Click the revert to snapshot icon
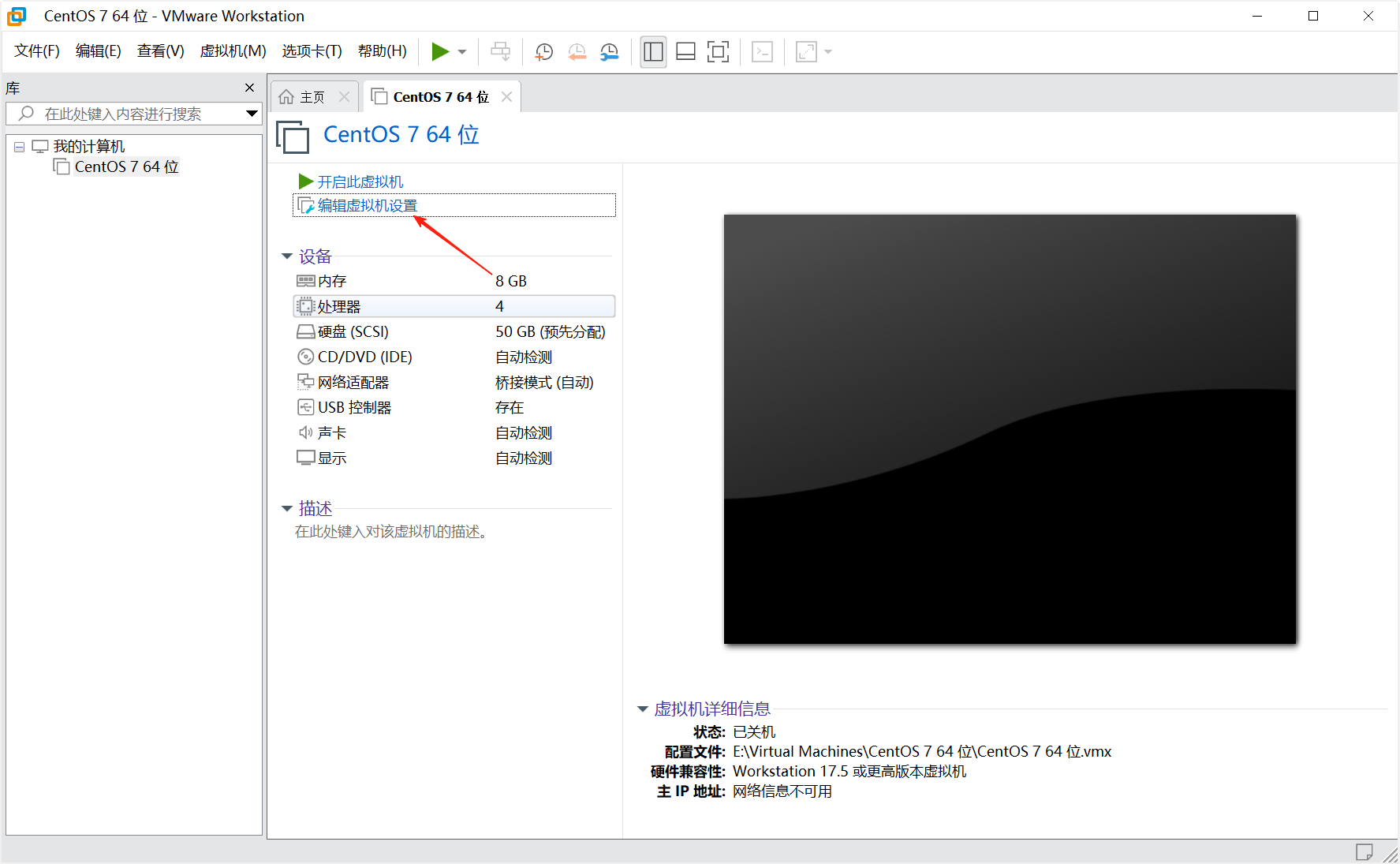This screenshot has height=864, width=1400. coord(577,52)
